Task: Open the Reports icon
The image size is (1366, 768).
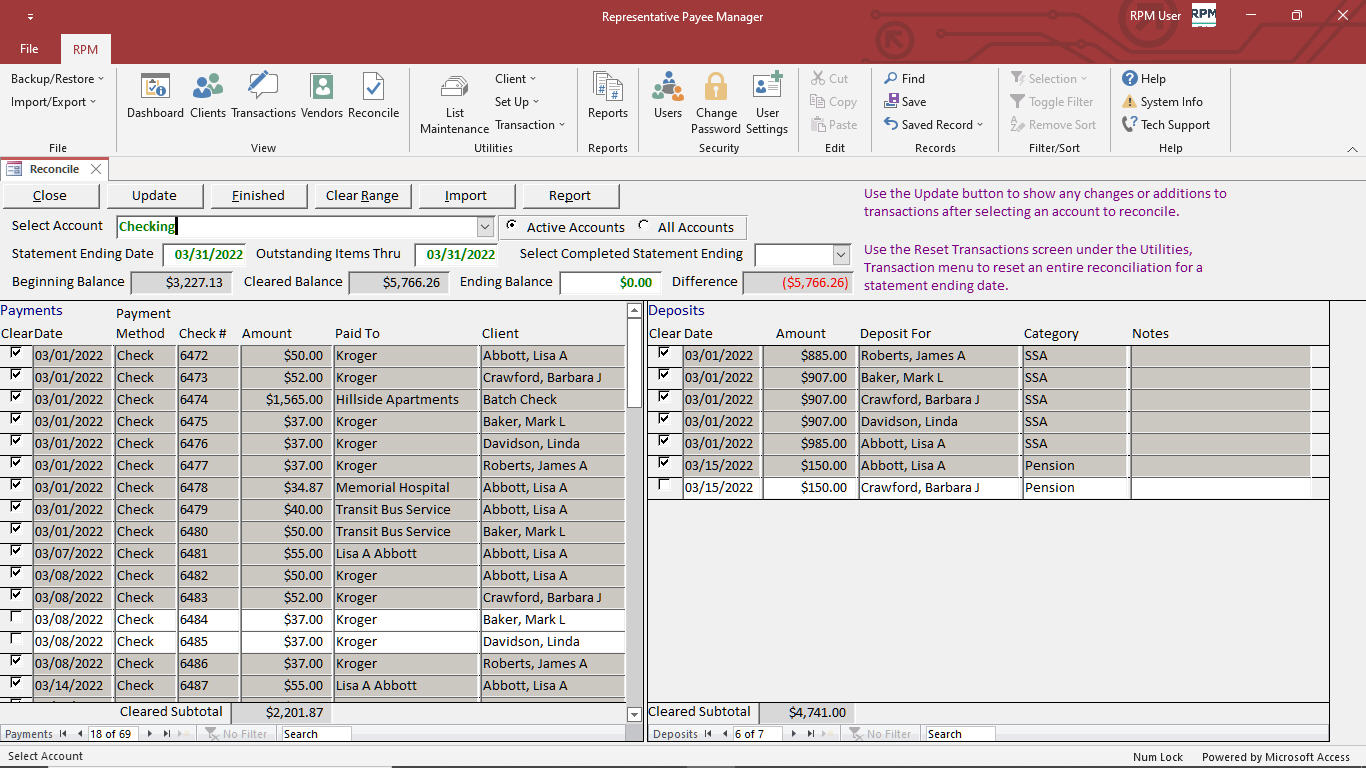Action: [x=607, y=96]
